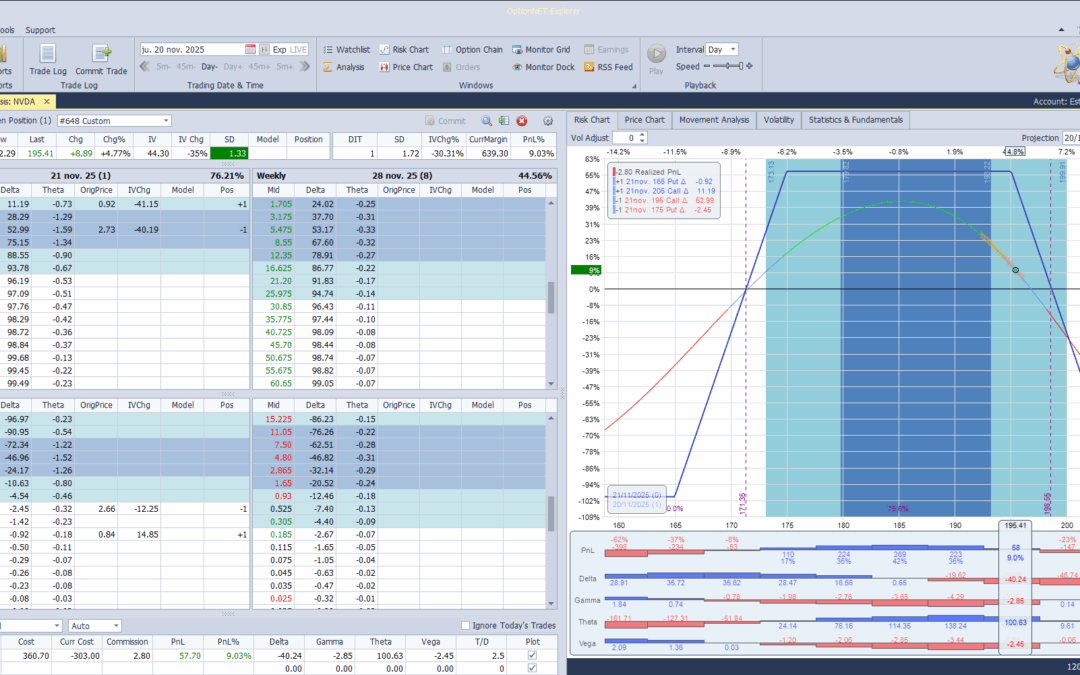Open the #648 Custom position dropdown

pyautogui.click(x=166, y=121)
